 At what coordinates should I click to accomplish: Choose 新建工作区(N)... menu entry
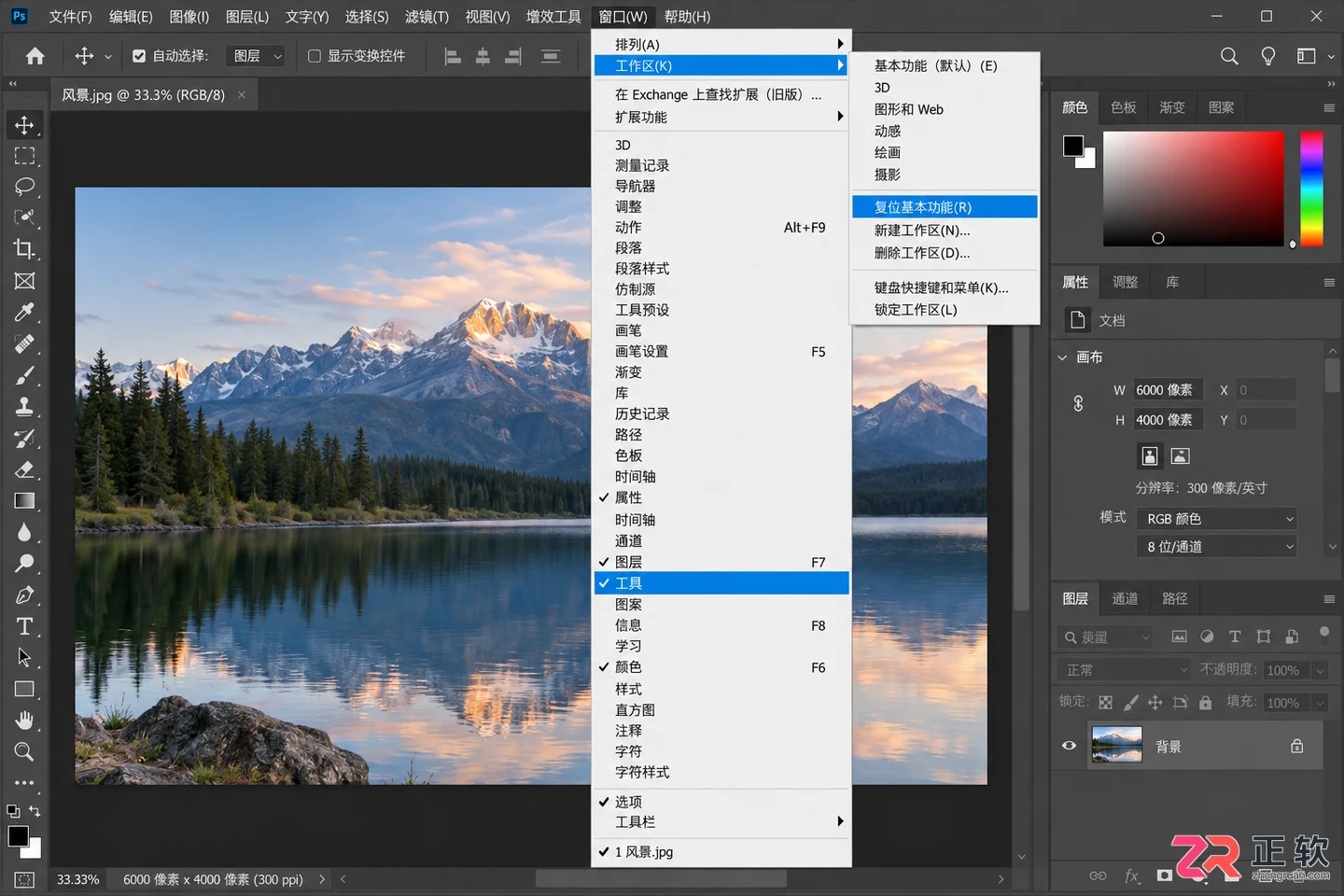click(945, 231)
